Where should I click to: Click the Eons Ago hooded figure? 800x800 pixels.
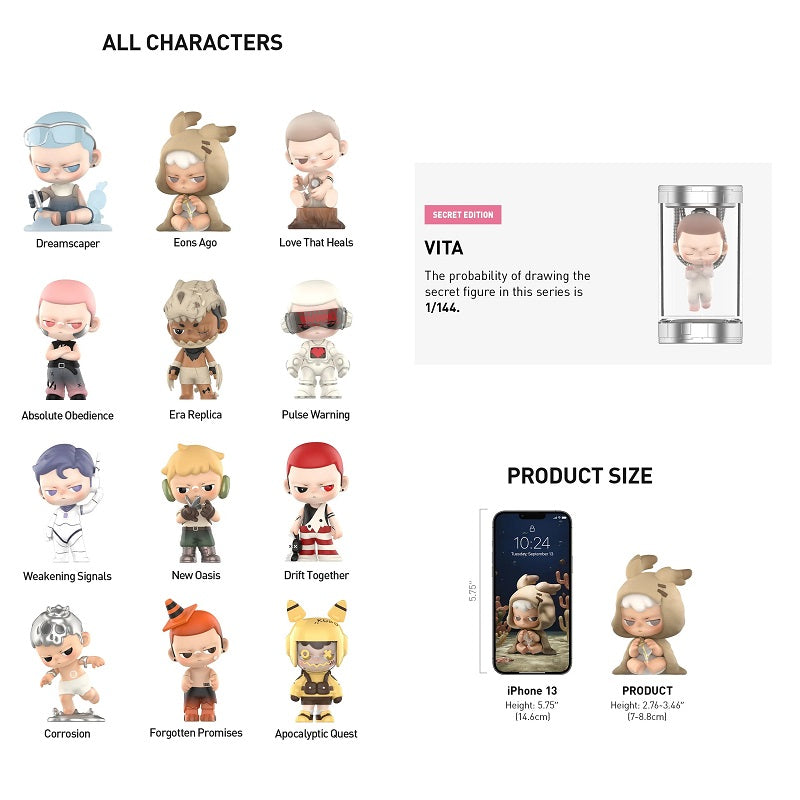coord(195,171)
